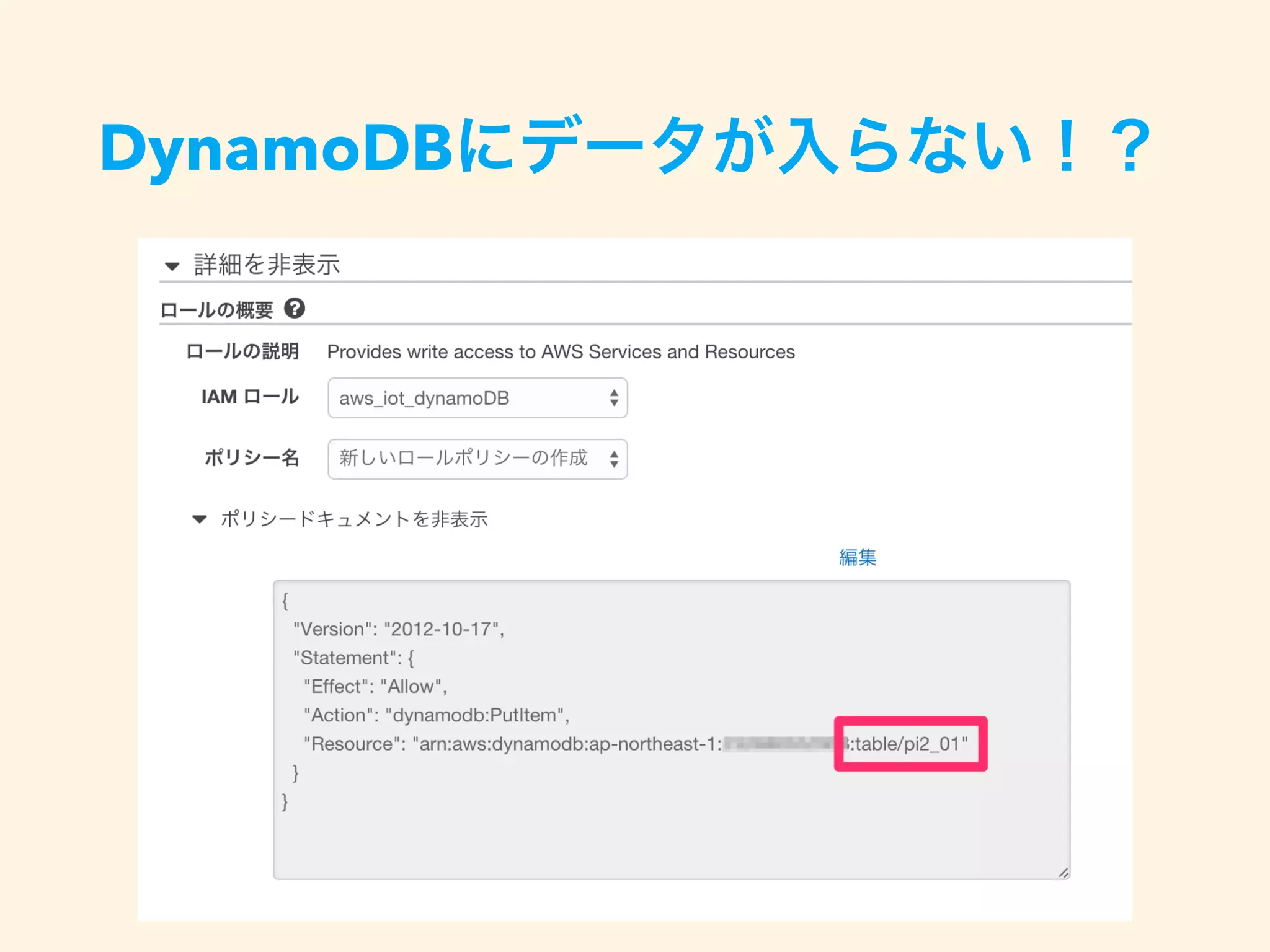Click the text "Provides write access to AWS Services and Resources"

(561, 352)
